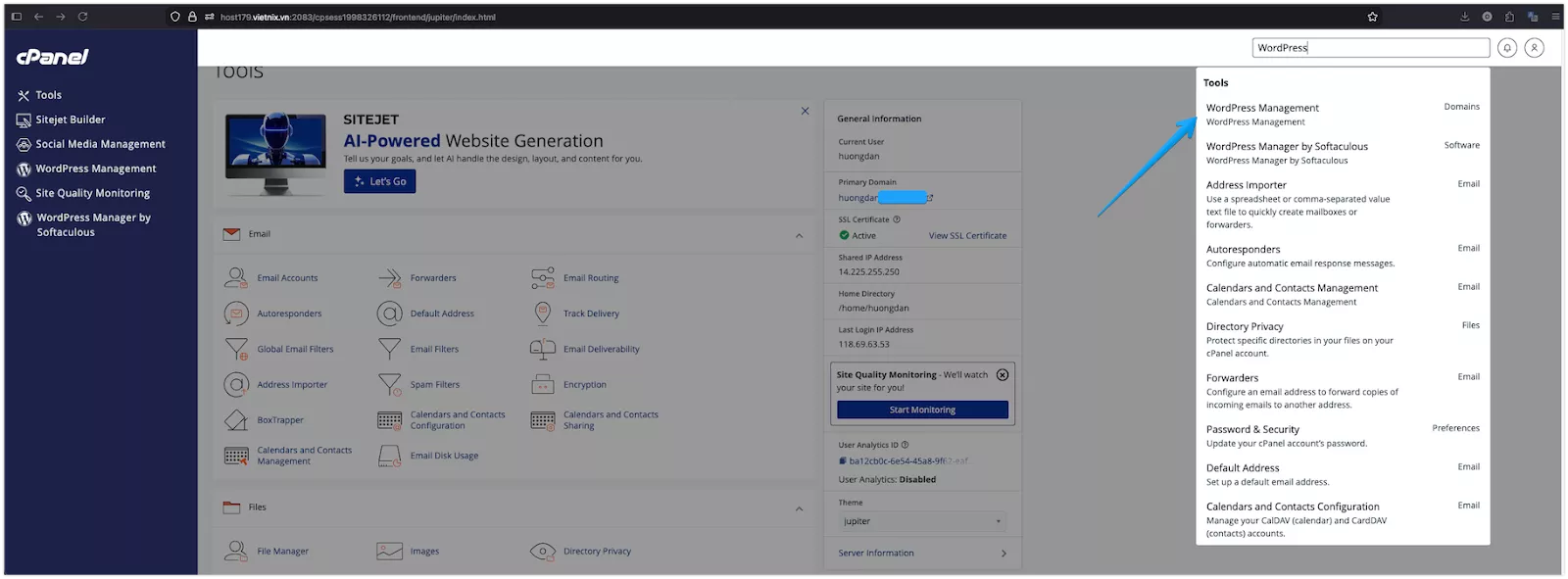
Task: Open the Forwarders tool icon
Action: click(x=389, y=278)
